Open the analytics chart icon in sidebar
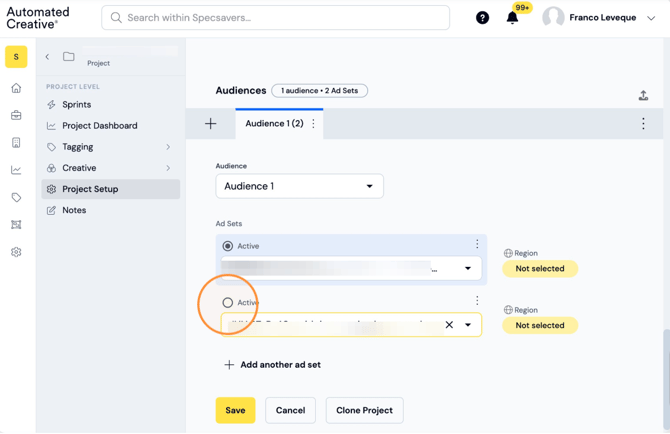 point(16,170)
